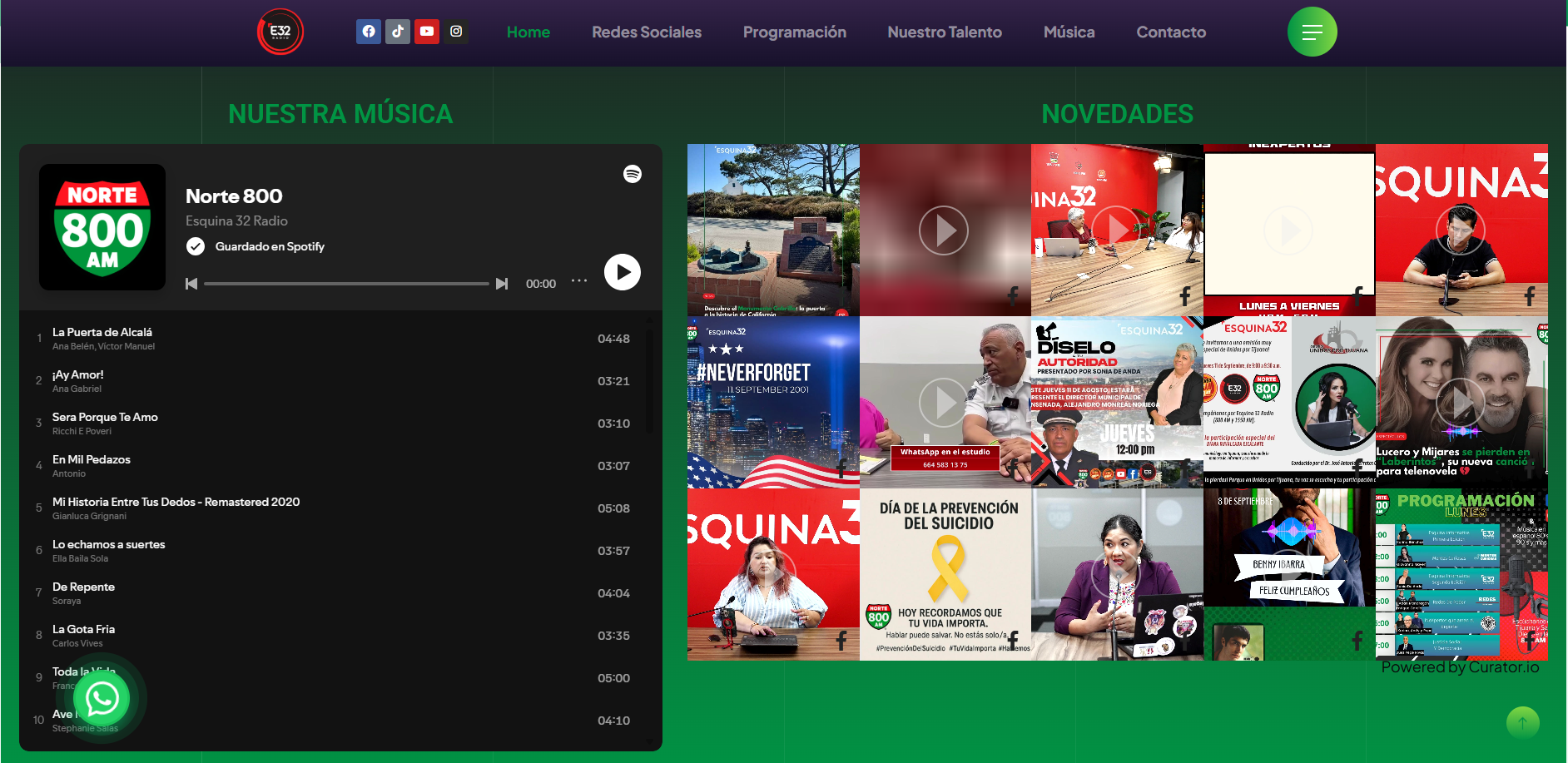Skip to the next track in player
Image resolution: width=1568 pixels, height=763 pixels.
pos(502,284)
